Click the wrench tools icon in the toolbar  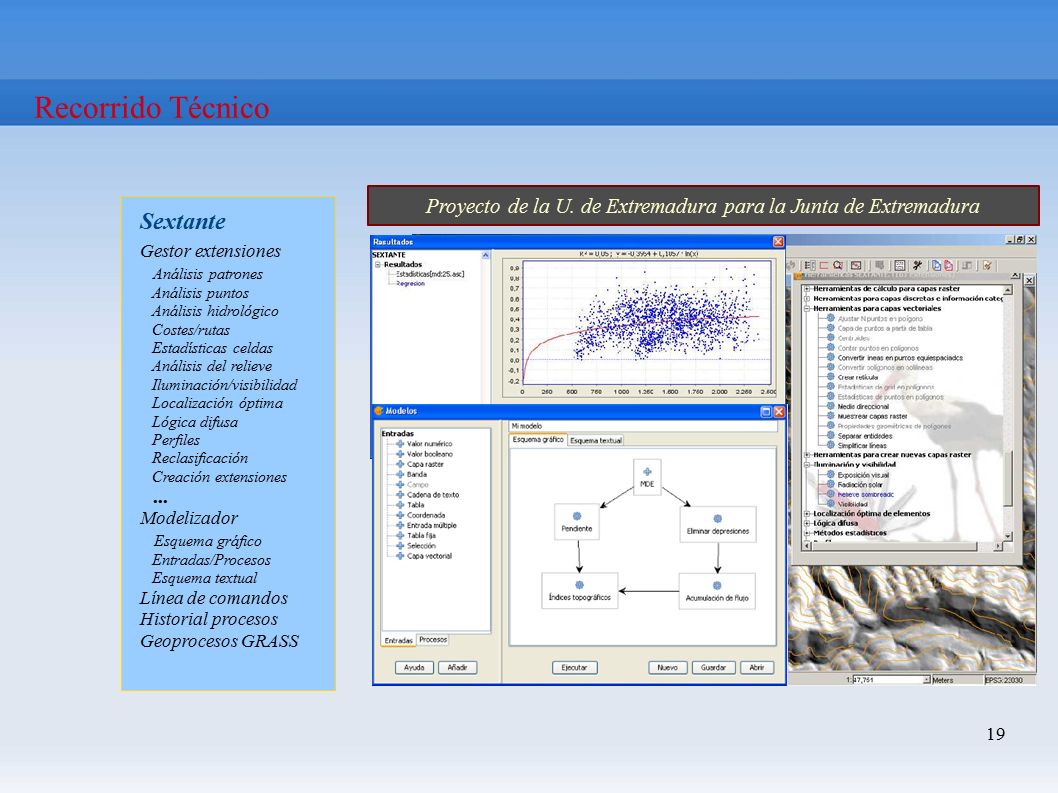tap(917, 265)
